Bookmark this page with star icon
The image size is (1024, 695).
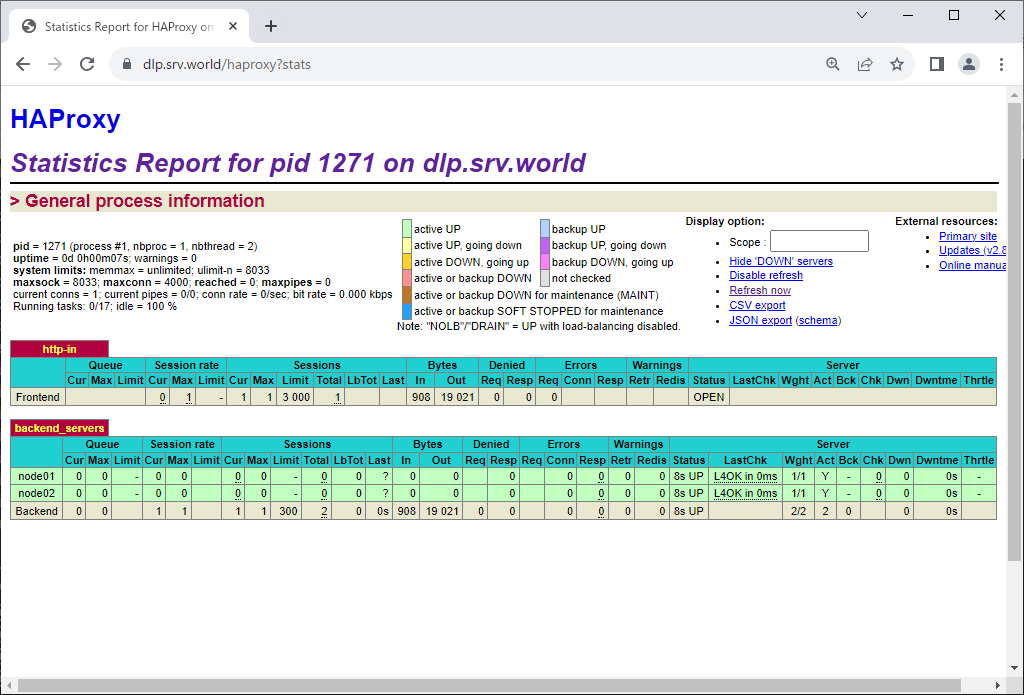(897, 64)
